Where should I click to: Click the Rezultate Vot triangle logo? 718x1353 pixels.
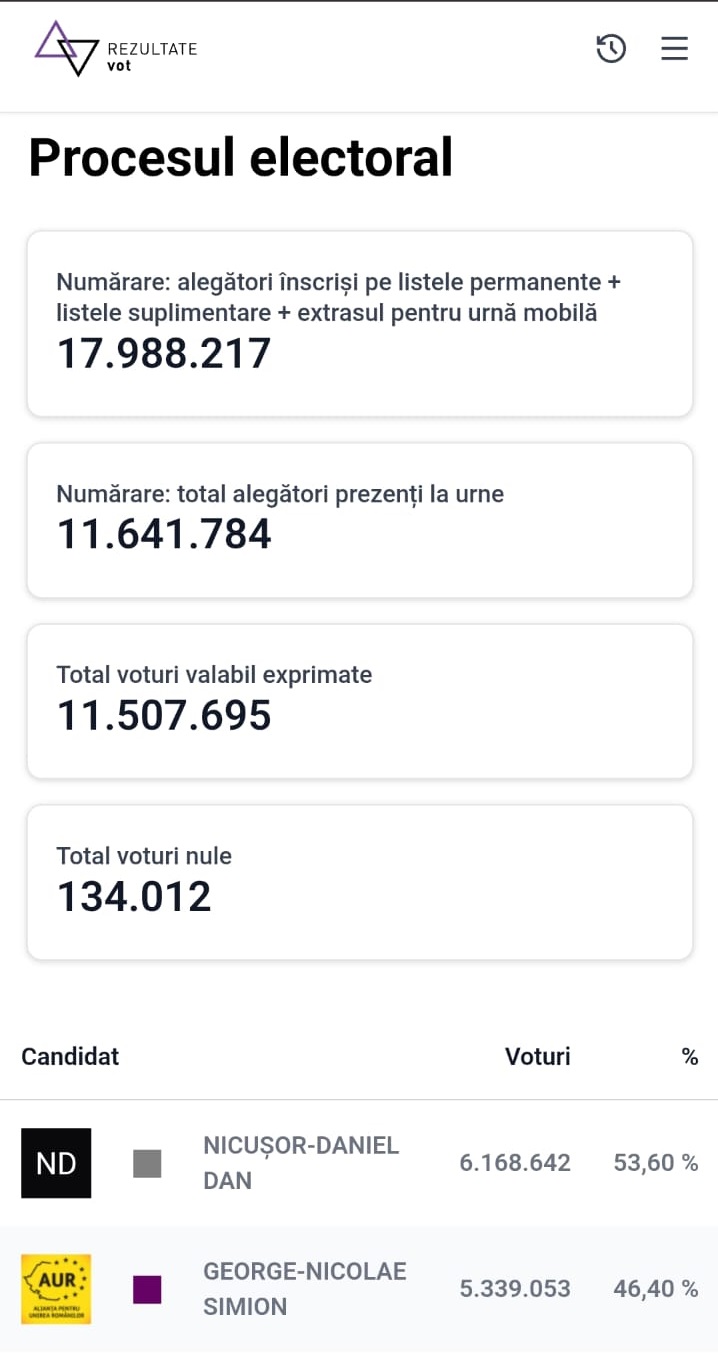point(67,48)
